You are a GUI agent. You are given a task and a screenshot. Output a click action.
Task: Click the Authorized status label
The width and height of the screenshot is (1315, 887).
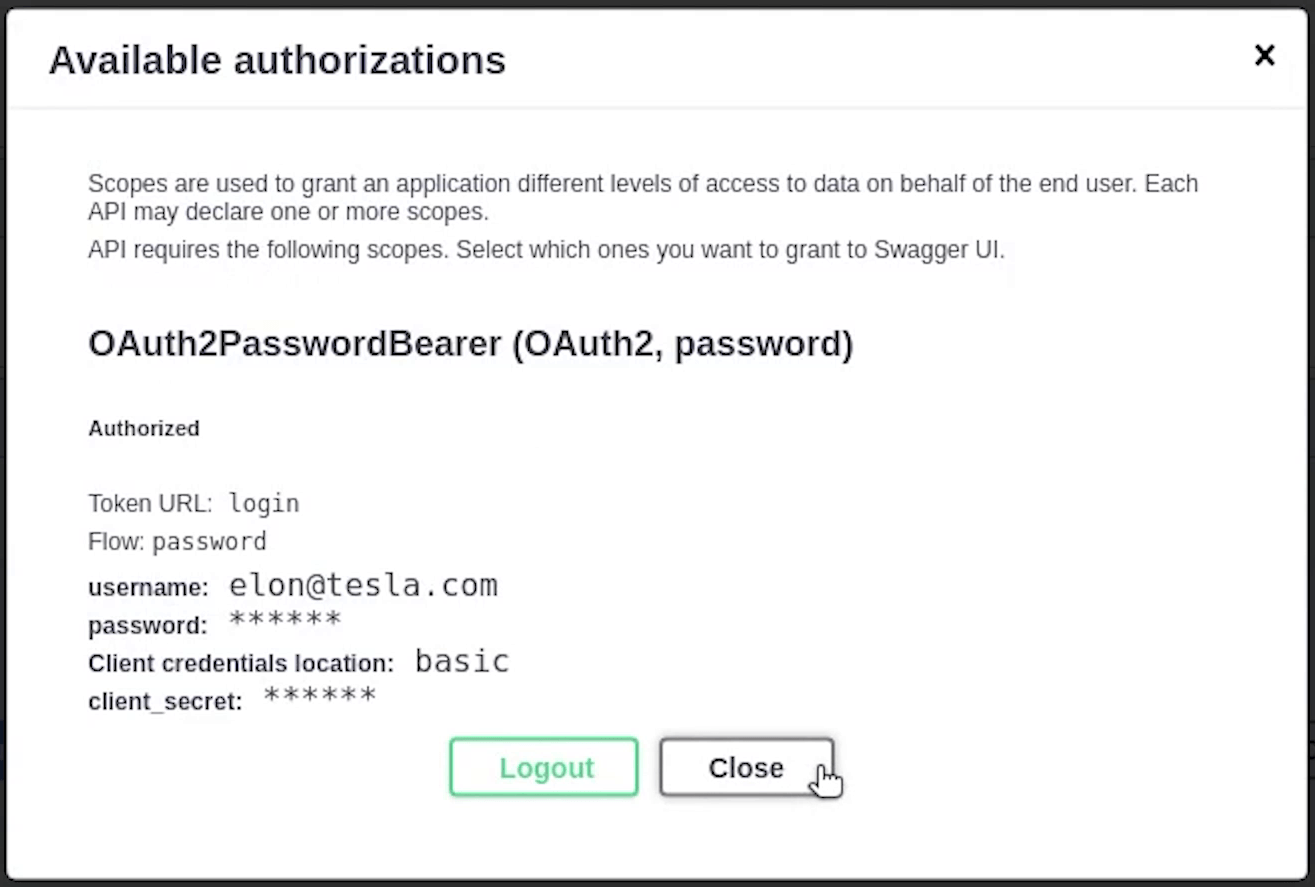144,428
